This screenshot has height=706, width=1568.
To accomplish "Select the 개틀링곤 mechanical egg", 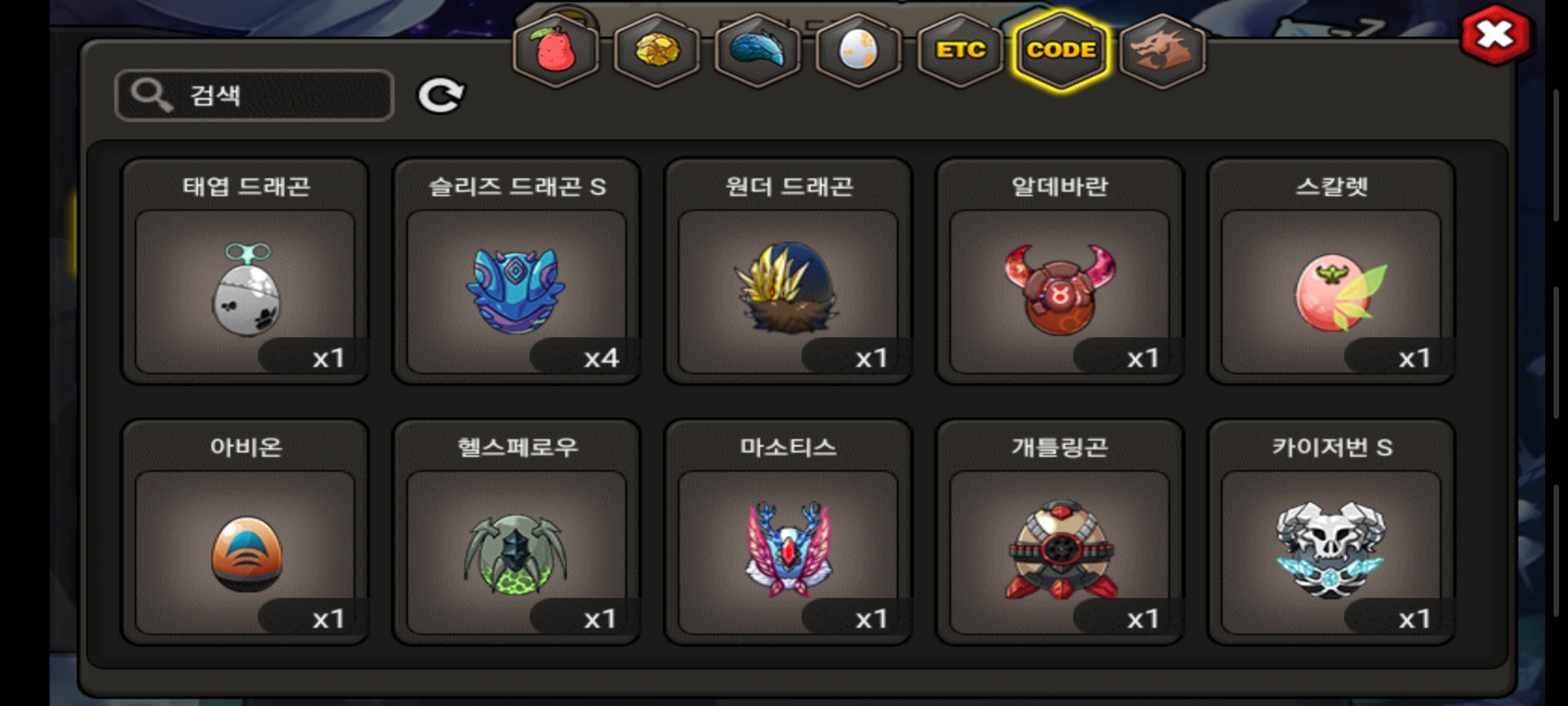I will (1060, 532).
